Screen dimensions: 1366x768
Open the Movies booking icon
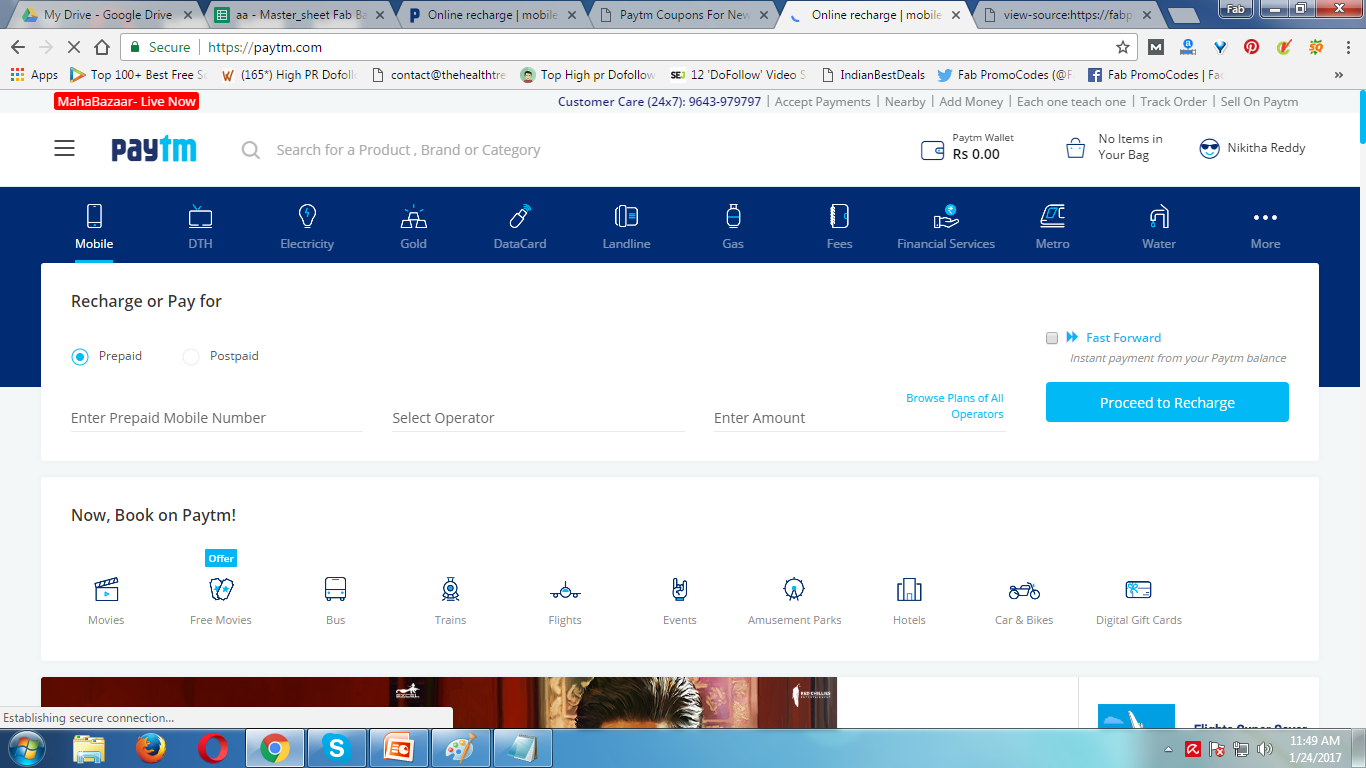(106, 589)
